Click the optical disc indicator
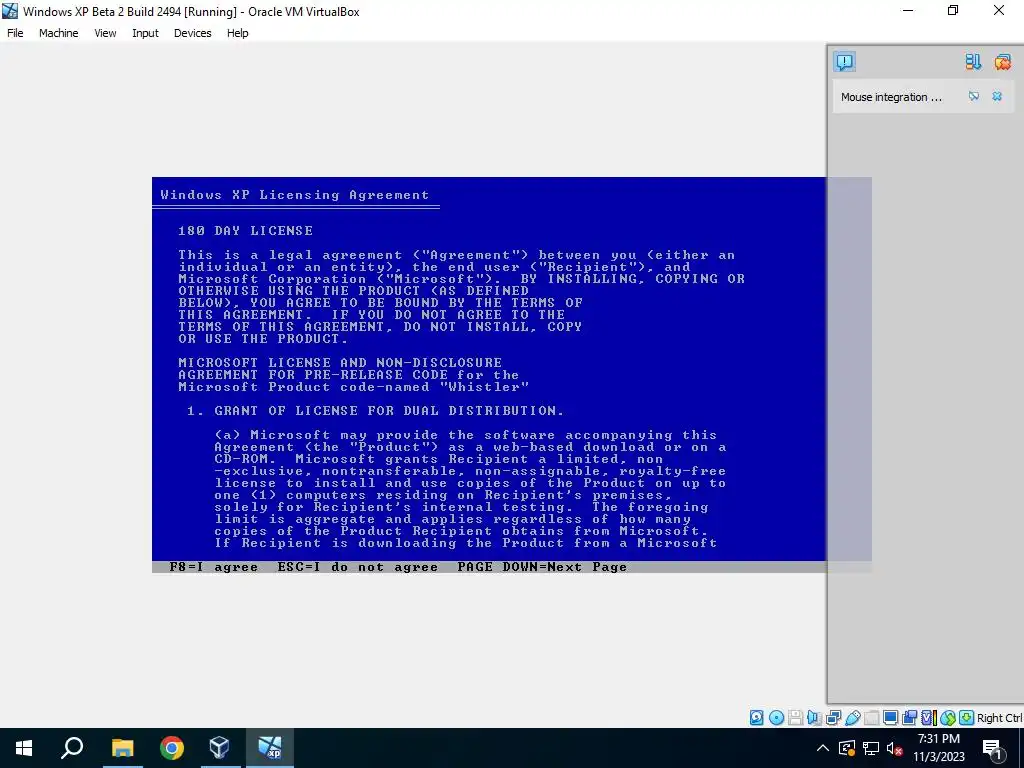 [776, 718]
